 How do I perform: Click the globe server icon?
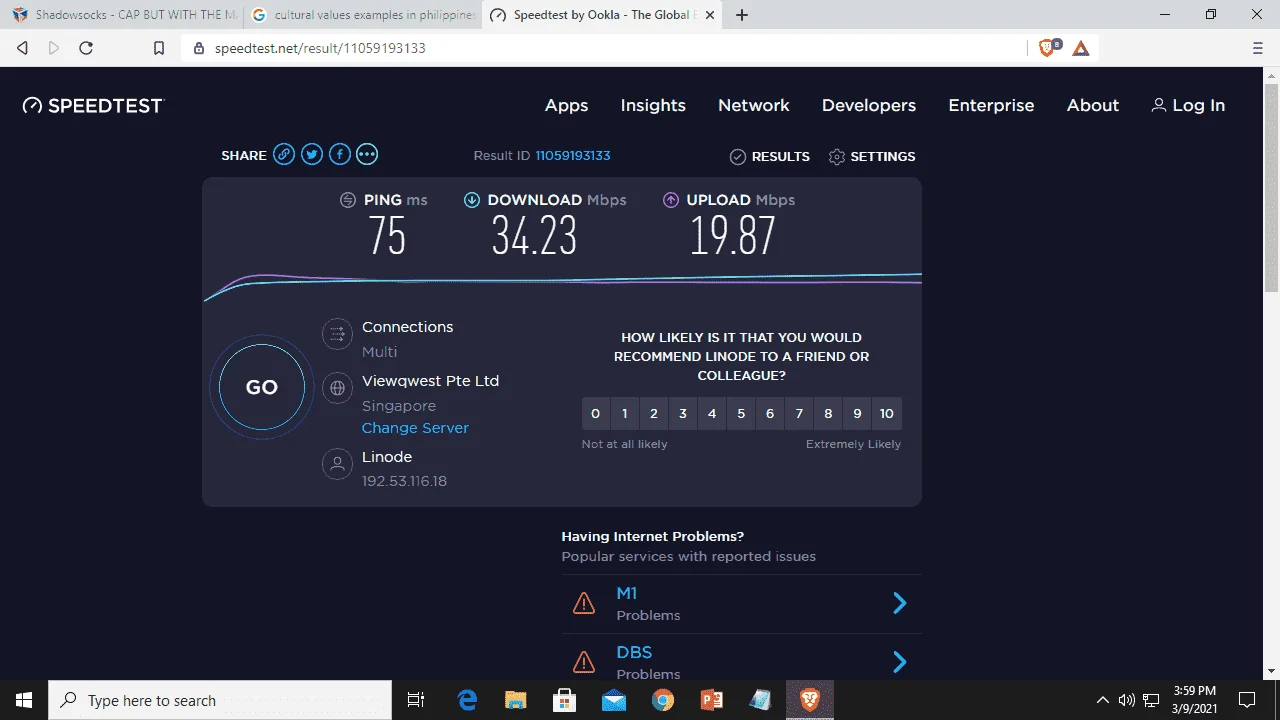pyautogui.click(x=337, y=388)
